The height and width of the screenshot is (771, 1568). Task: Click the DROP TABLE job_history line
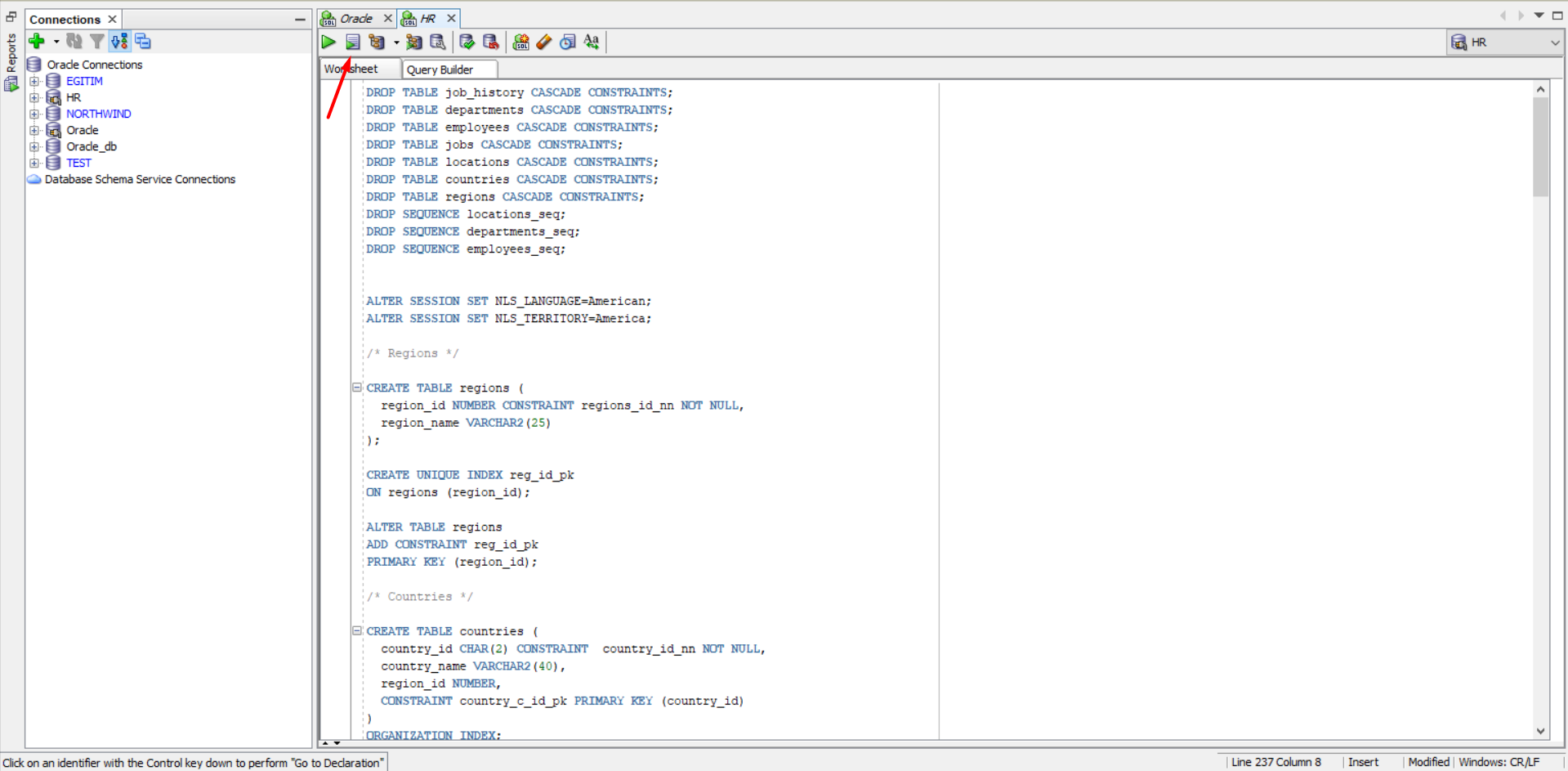pos(520,92)
